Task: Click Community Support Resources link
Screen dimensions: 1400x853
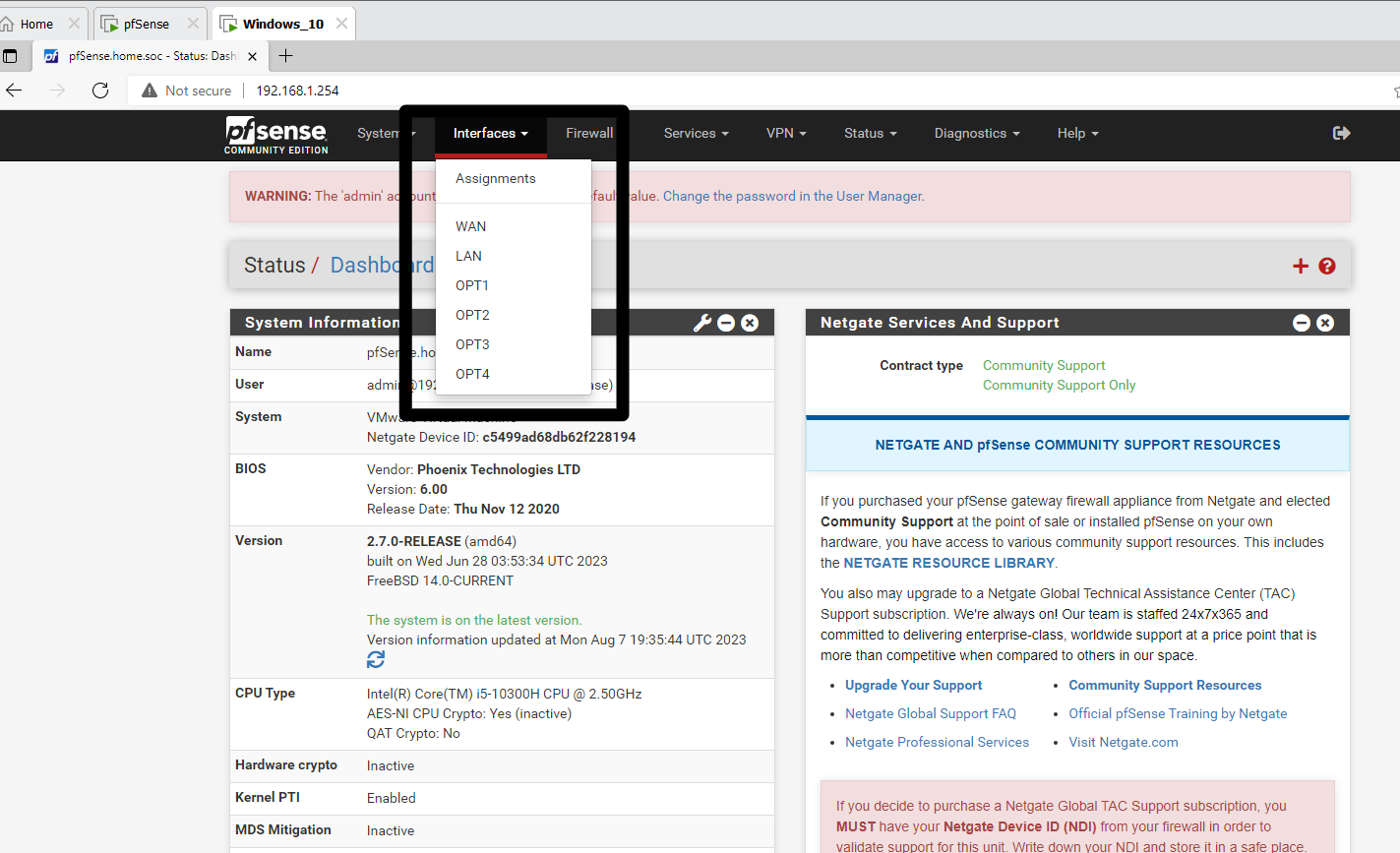Action: click(x=1165, y=685)
